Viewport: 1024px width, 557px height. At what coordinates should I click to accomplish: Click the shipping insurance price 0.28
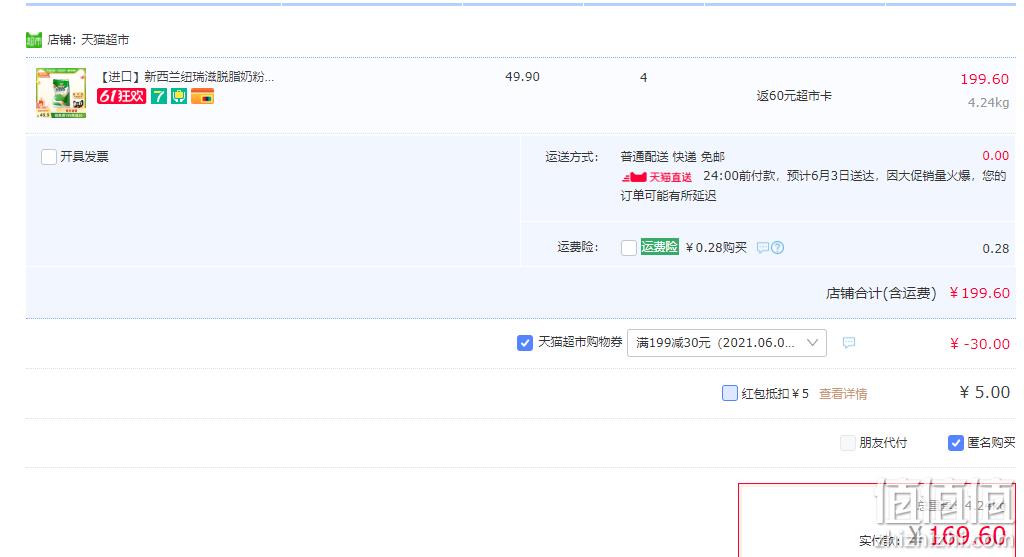[x=995, y=248]
